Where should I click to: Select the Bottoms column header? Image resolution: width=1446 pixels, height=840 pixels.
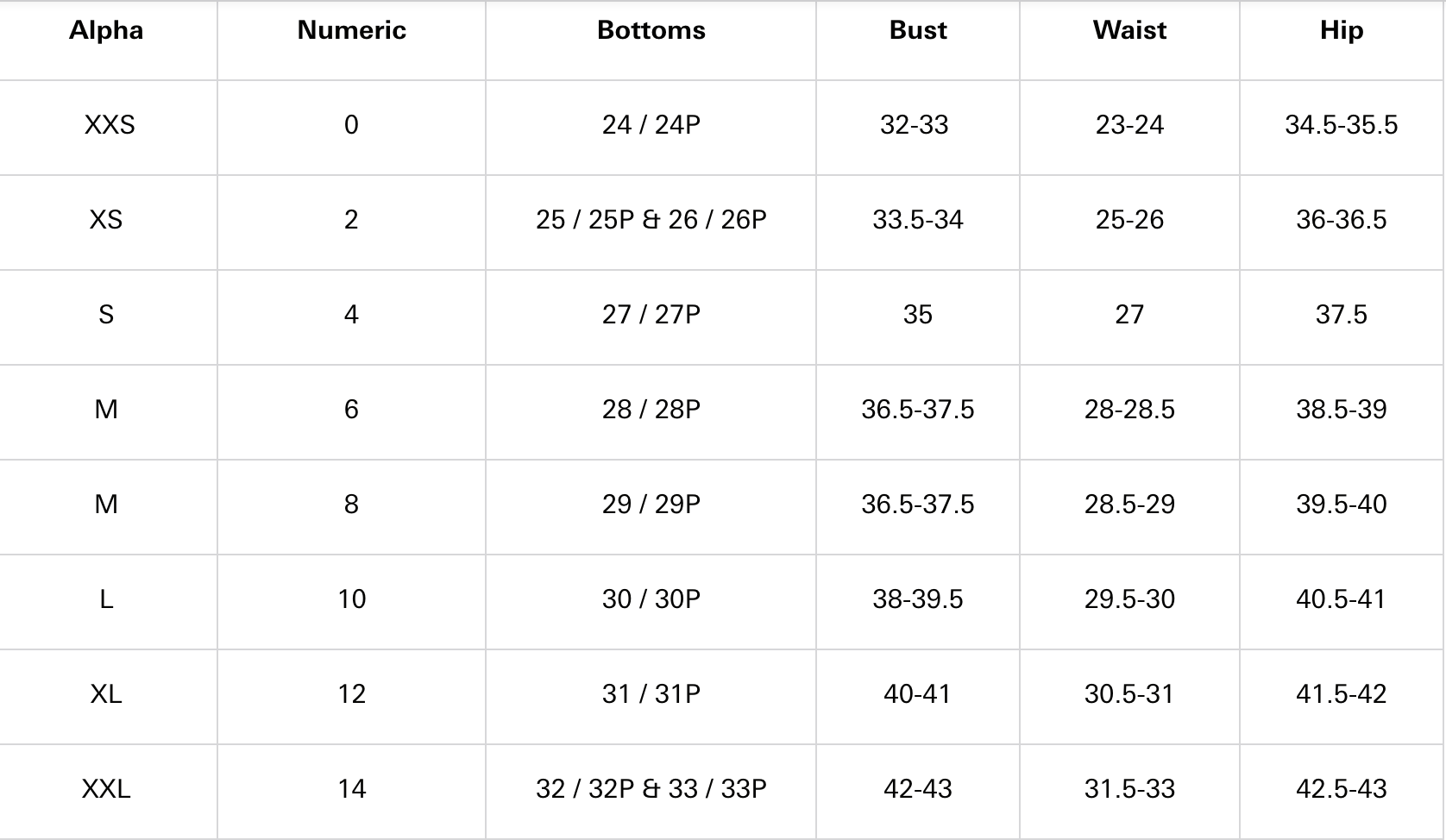click(x=651, y=30)
